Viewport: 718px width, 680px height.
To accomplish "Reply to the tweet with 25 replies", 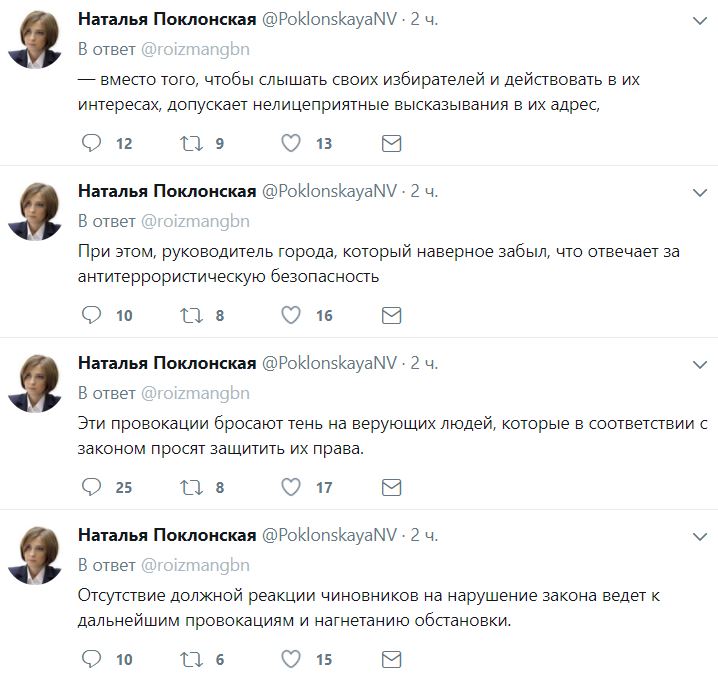I will tap(92, 488).
